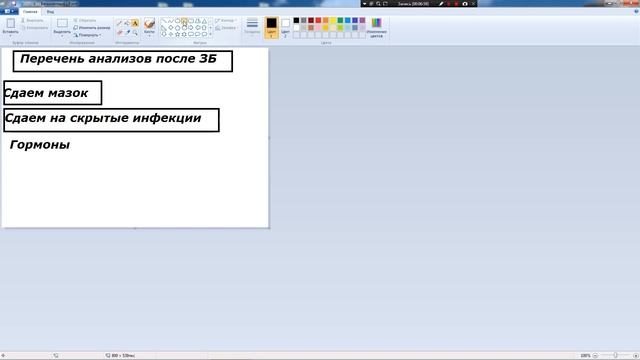
Task: Pick the yellow palette swatch
Action: (333, 20)
